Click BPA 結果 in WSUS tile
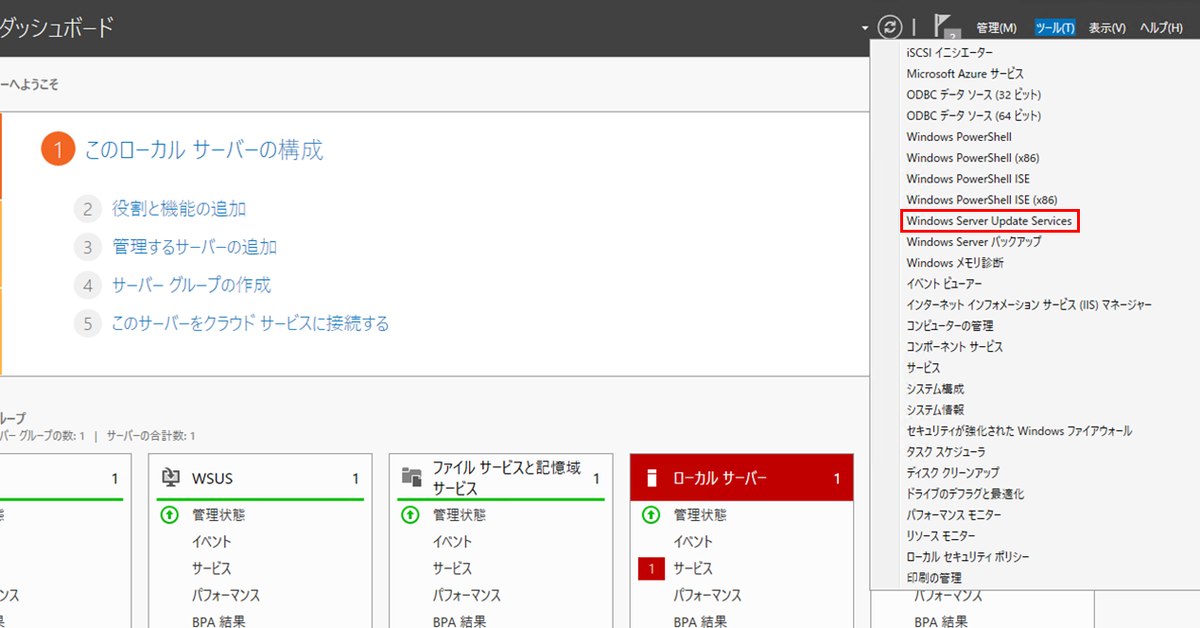 (x=218, y=621)
